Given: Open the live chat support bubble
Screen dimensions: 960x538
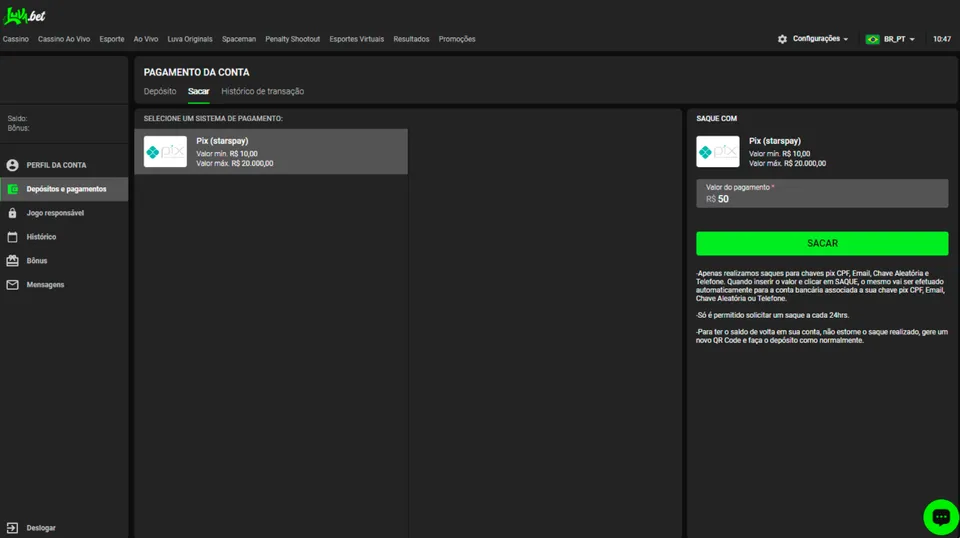Looking at the screenshot, I should pos(940,517).
